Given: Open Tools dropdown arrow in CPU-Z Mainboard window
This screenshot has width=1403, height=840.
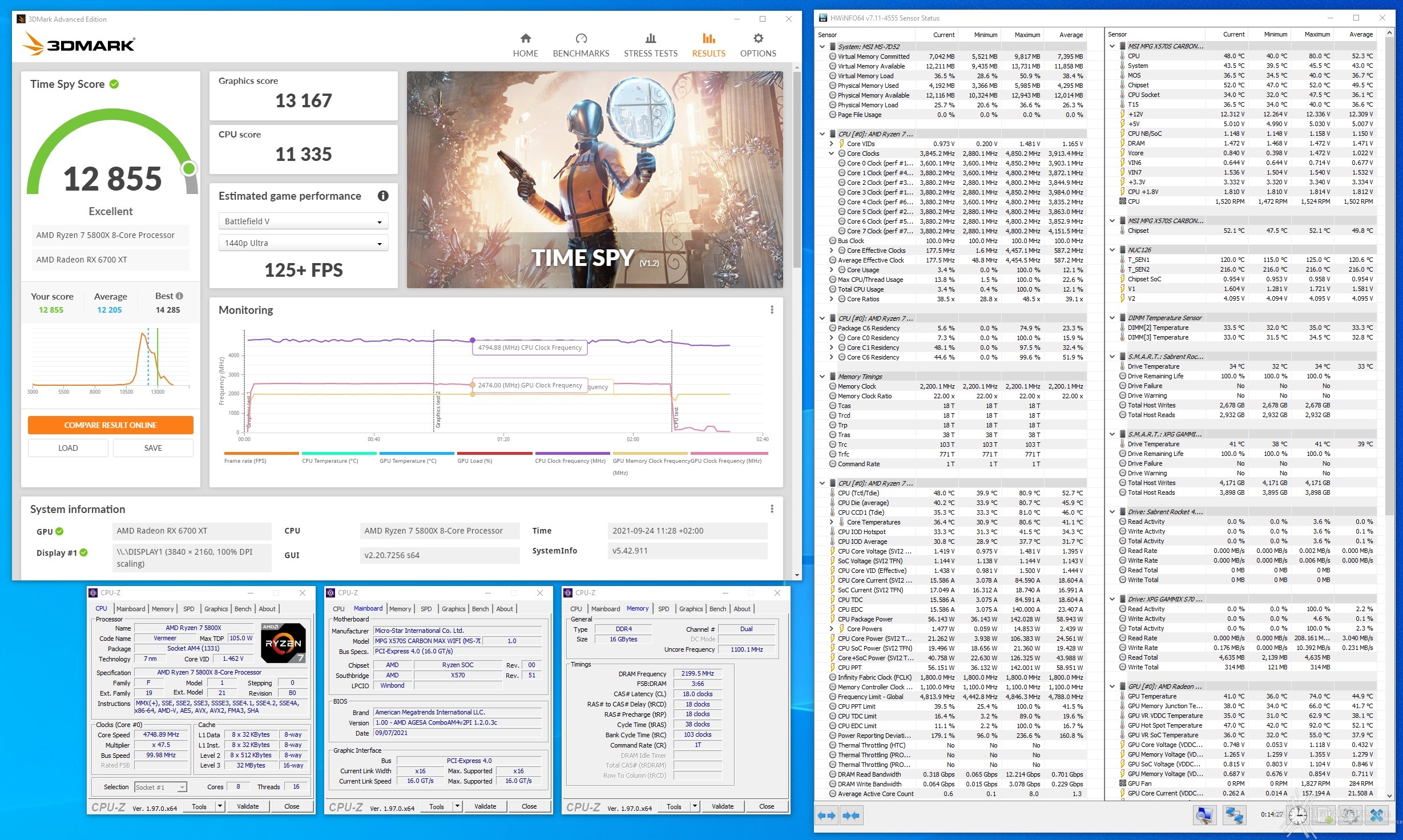Looking at the screenshot, I should click(457, 806).
